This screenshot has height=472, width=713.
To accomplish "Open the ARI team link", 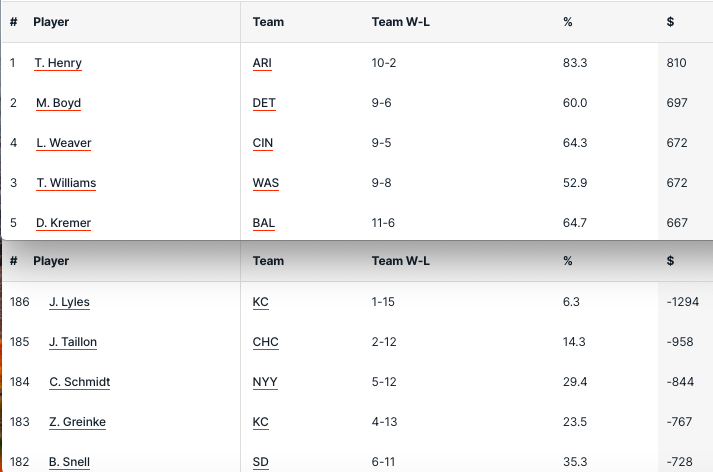I will coord(262,63).
